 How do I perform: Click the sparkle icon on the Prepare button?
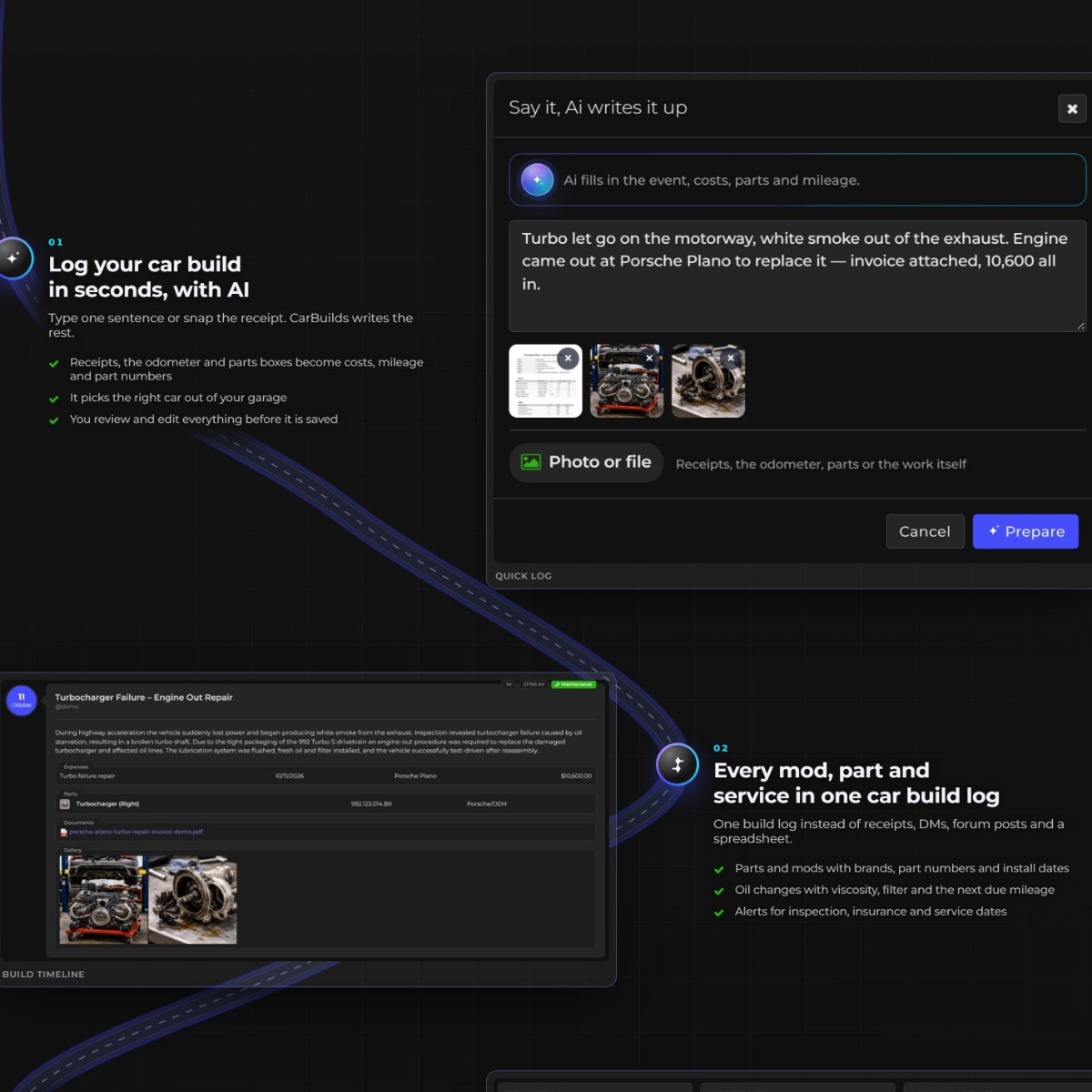tap(994, 531)
